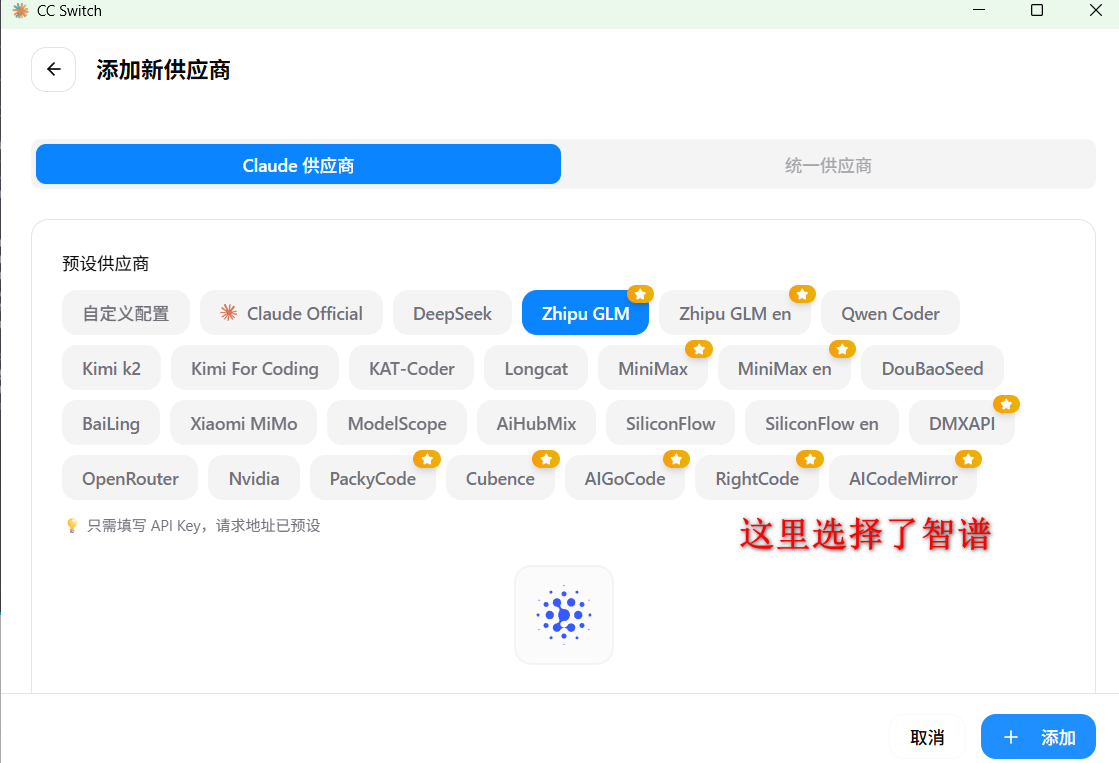Select the BaiLing preset

[x=111, y=423]
